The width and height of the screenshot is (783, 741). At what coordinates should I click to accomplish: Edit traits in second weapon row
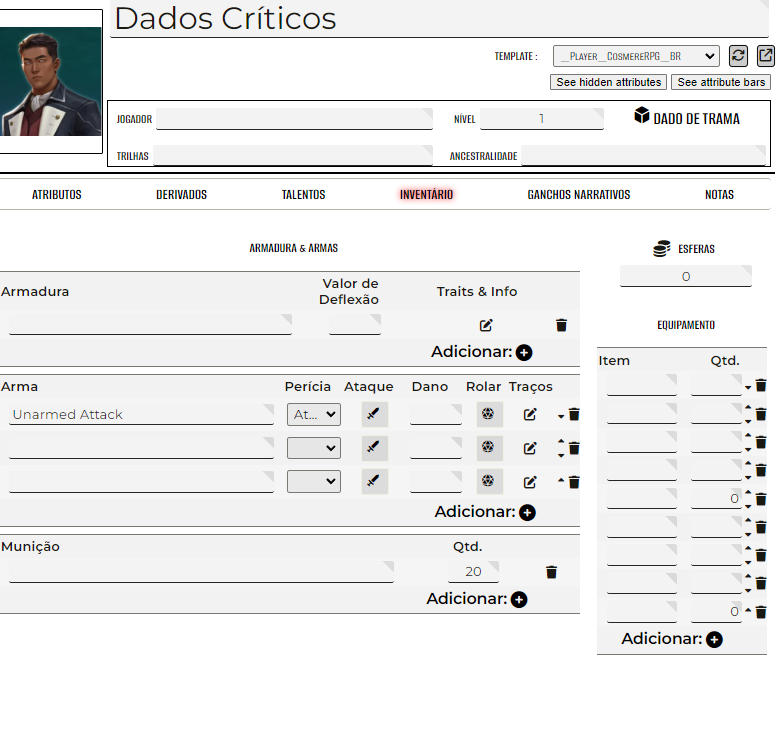(530, 448)
